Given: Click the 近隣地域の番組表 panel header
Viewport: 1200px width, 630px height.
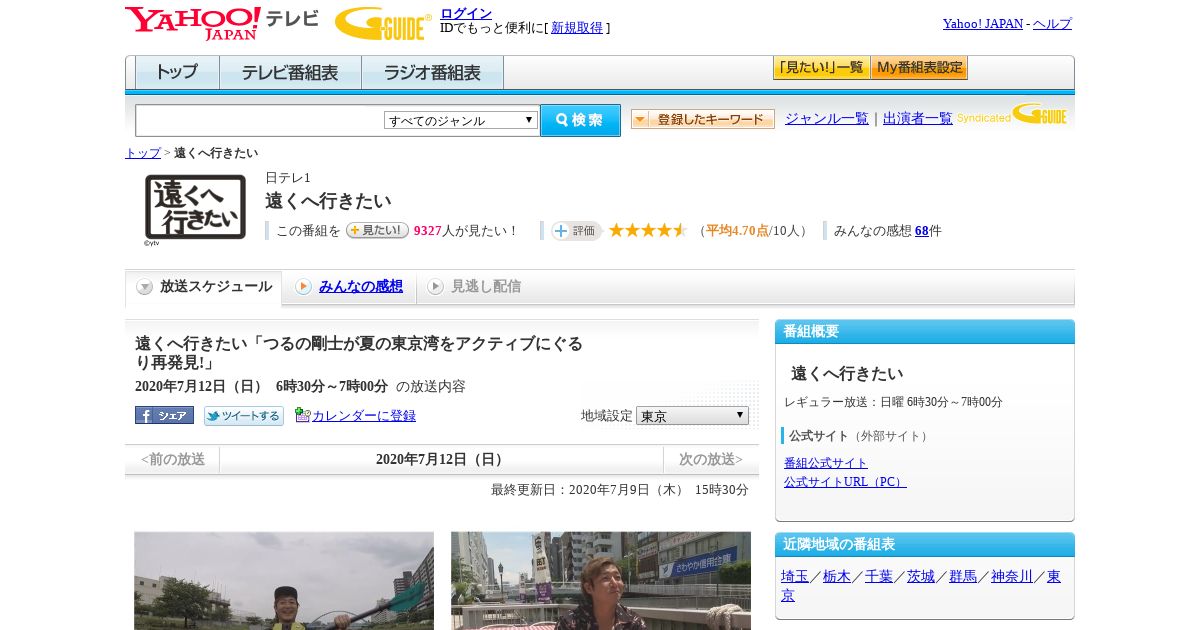Looking at the screenshot, I should tap(925, 545).
